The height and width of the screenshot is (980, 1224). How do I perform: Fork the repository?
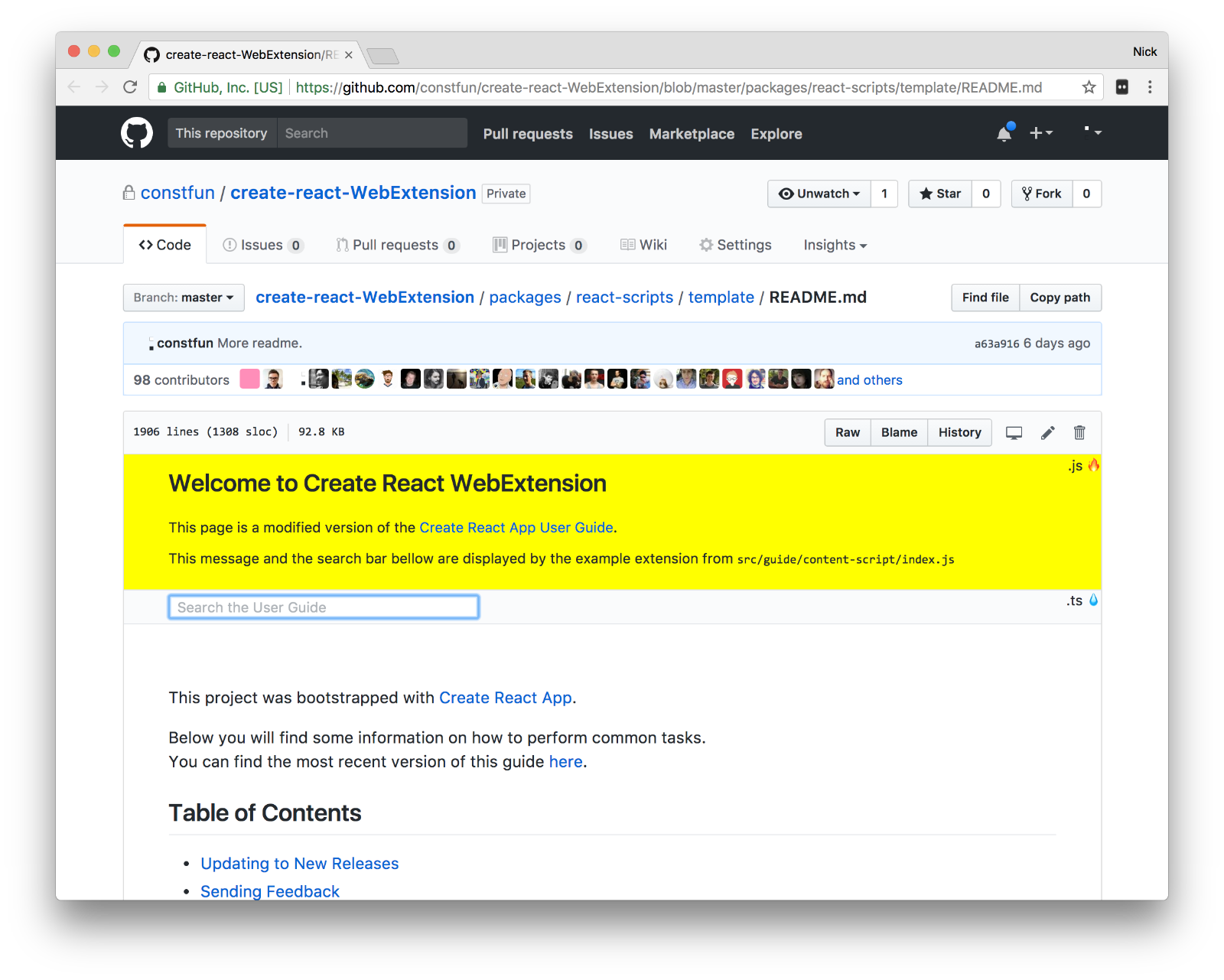pos(1042,194)
